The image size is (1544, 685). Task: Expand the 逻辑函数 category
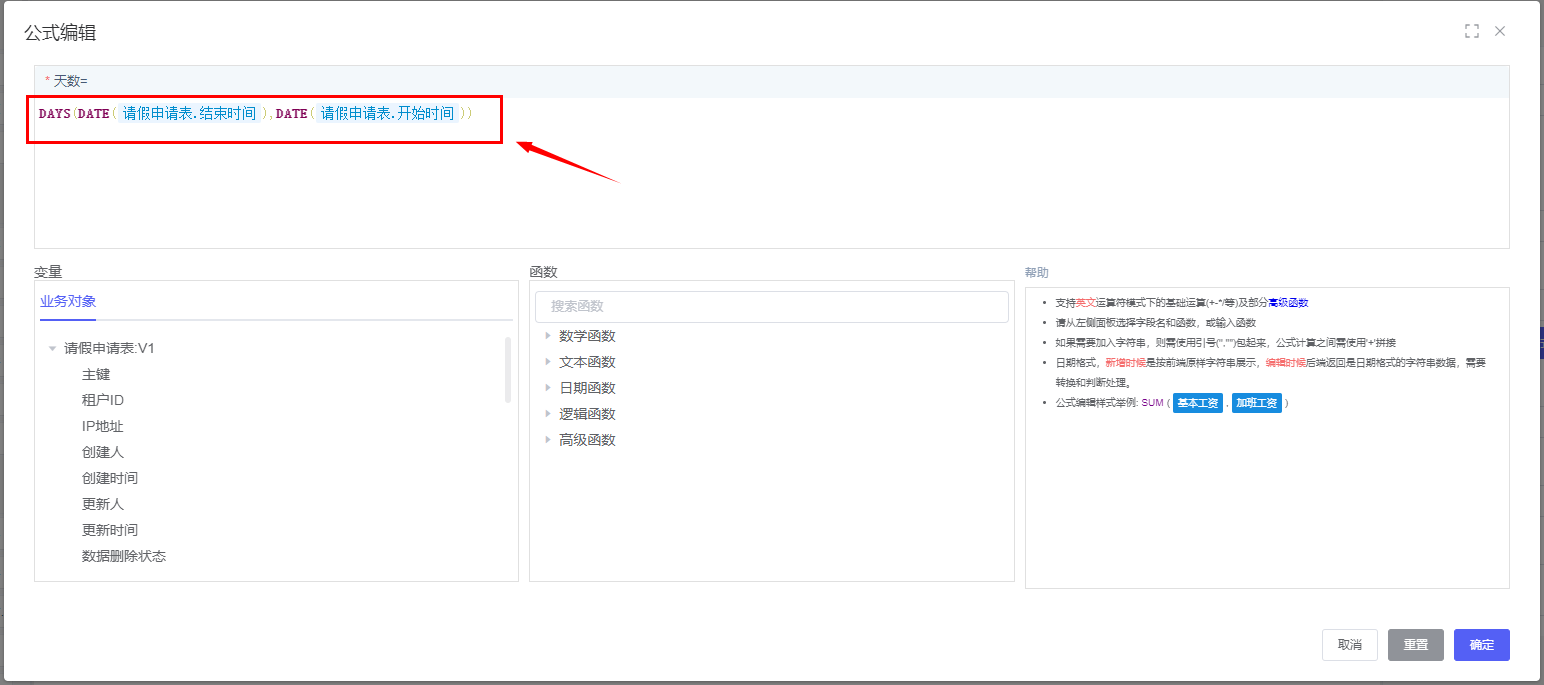pyautogui.click(x=548, y=414)
